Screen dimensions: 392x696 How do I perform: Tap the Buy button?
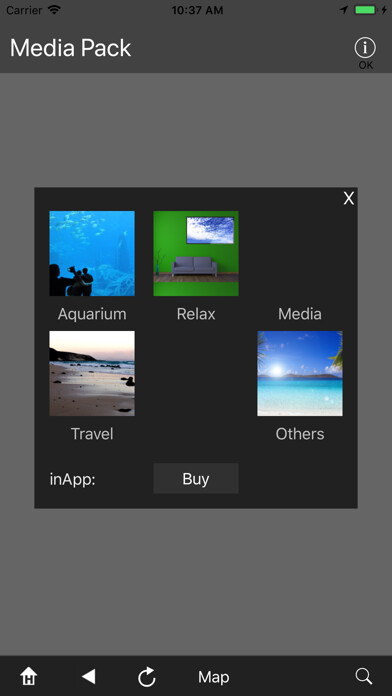pos(196,478)
